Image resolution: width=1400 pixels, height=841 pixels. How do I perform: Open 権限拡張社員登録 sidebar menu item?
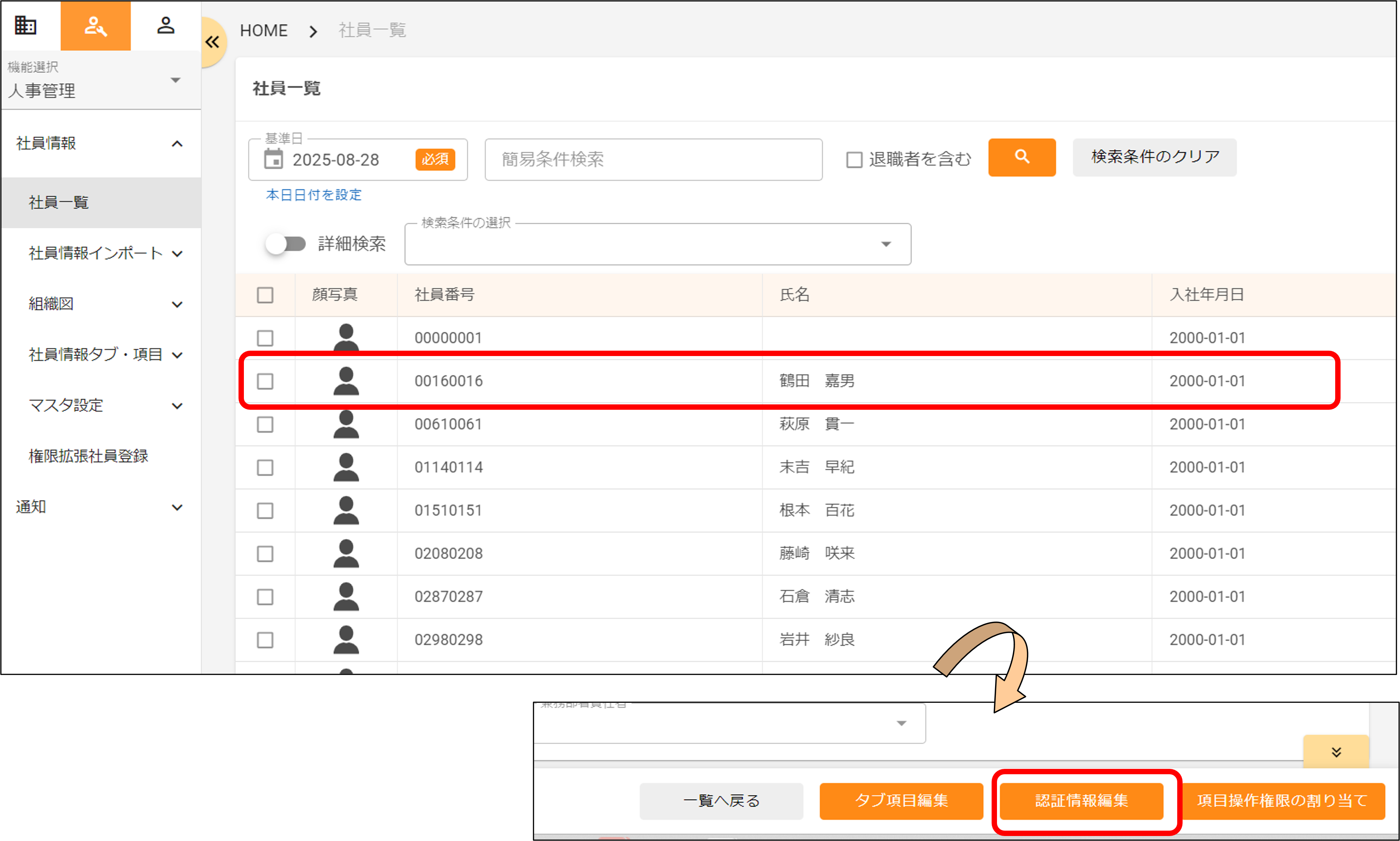pyautogui.click(x=88, y=456)
